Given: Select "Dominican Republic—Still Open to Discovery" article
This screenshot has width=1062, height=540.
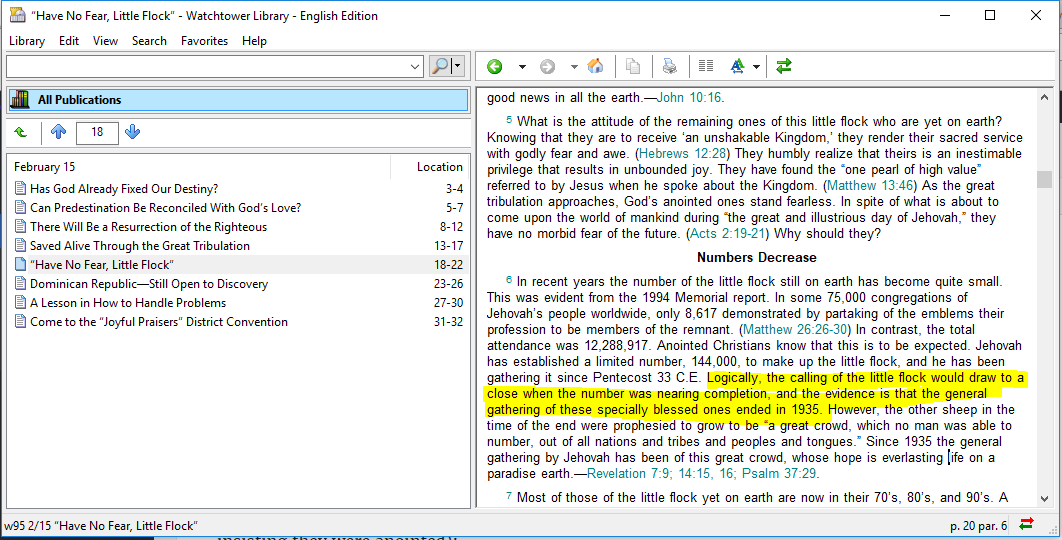Looking at the screenshot, I should 149,284.
